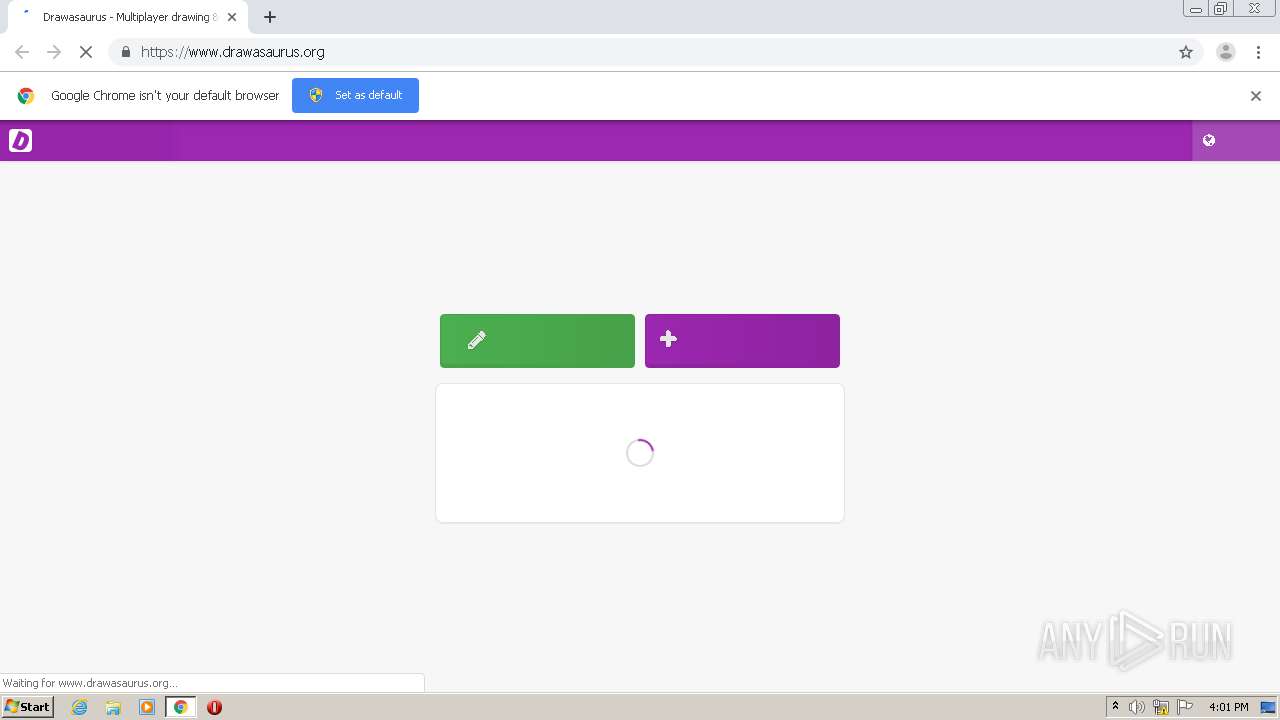View site security lock information
Screen dimensions: 1280x720
pyautogui.click(x=125, y=52)
